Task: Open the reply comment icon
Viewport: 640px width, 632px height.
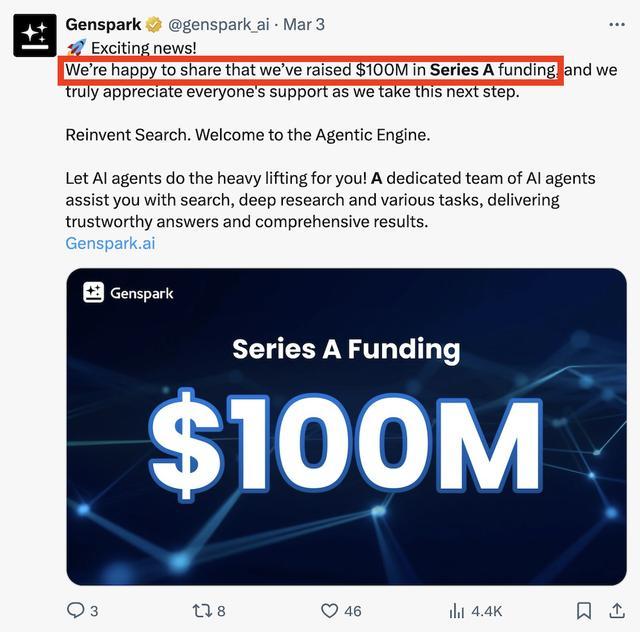Action: [x=76, y=610]
